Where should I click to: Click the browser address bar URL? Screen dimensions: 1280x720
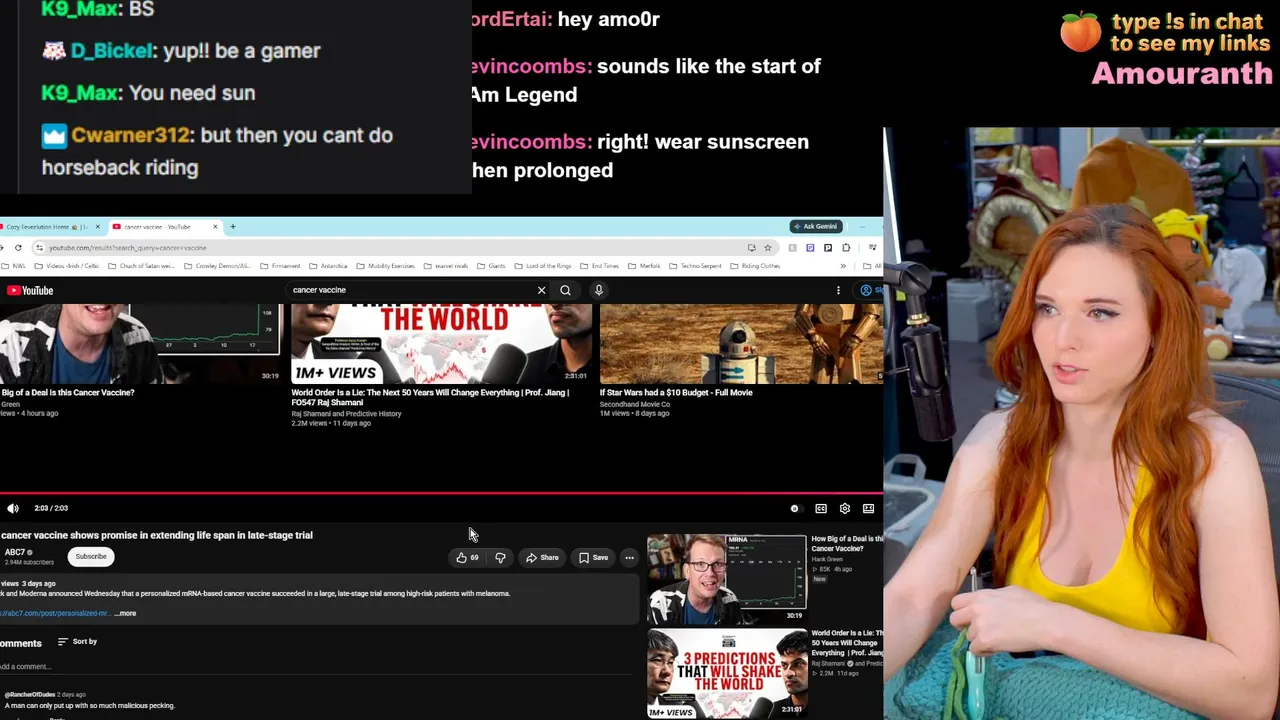(127, 248)
